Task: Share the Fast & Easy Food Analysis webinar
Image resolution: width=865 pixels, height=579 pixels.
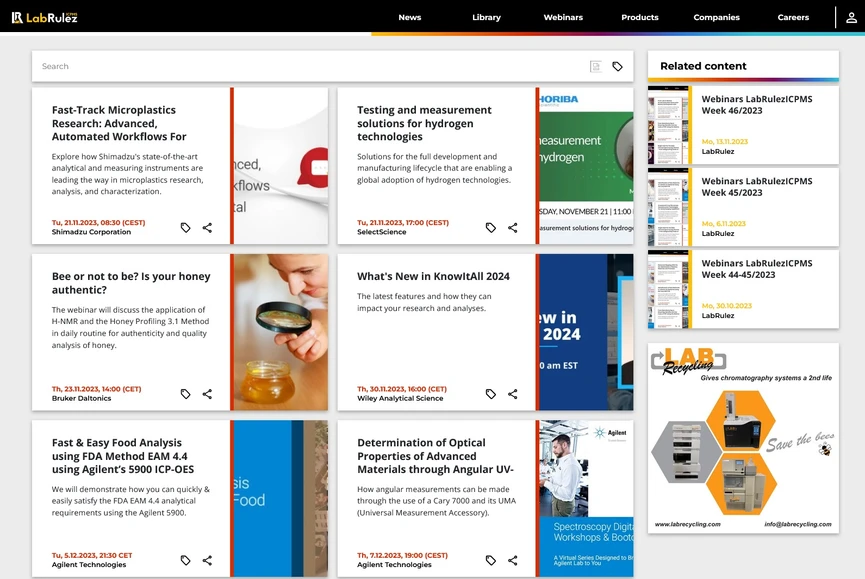Action: pos(207,560)
